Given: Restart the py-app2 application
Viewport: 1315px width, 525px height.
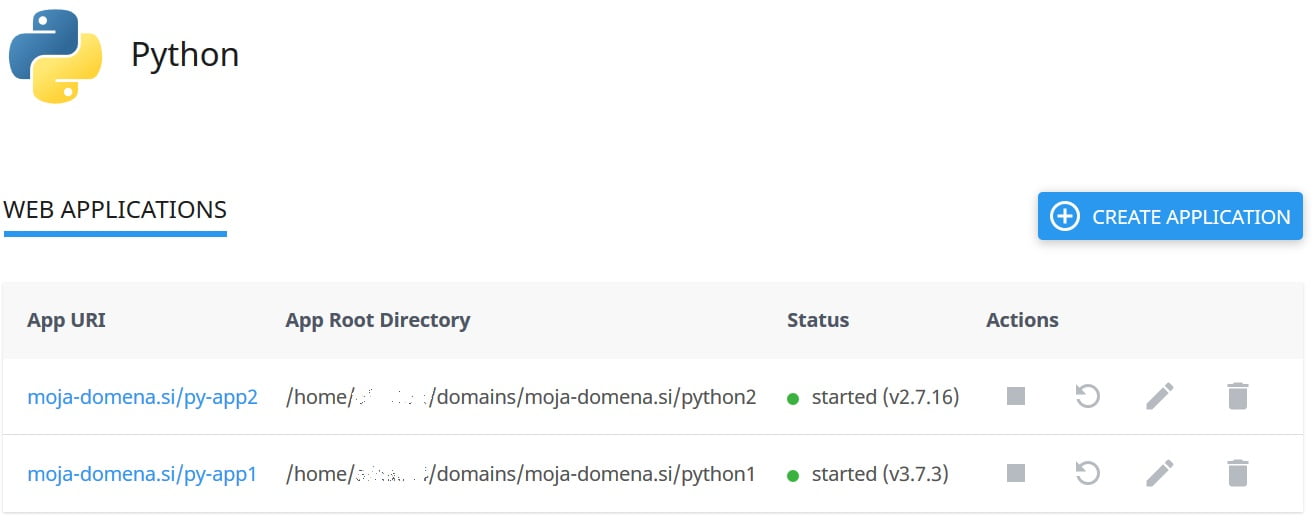Looking at the screenshot, I should tap(1087, 397).
